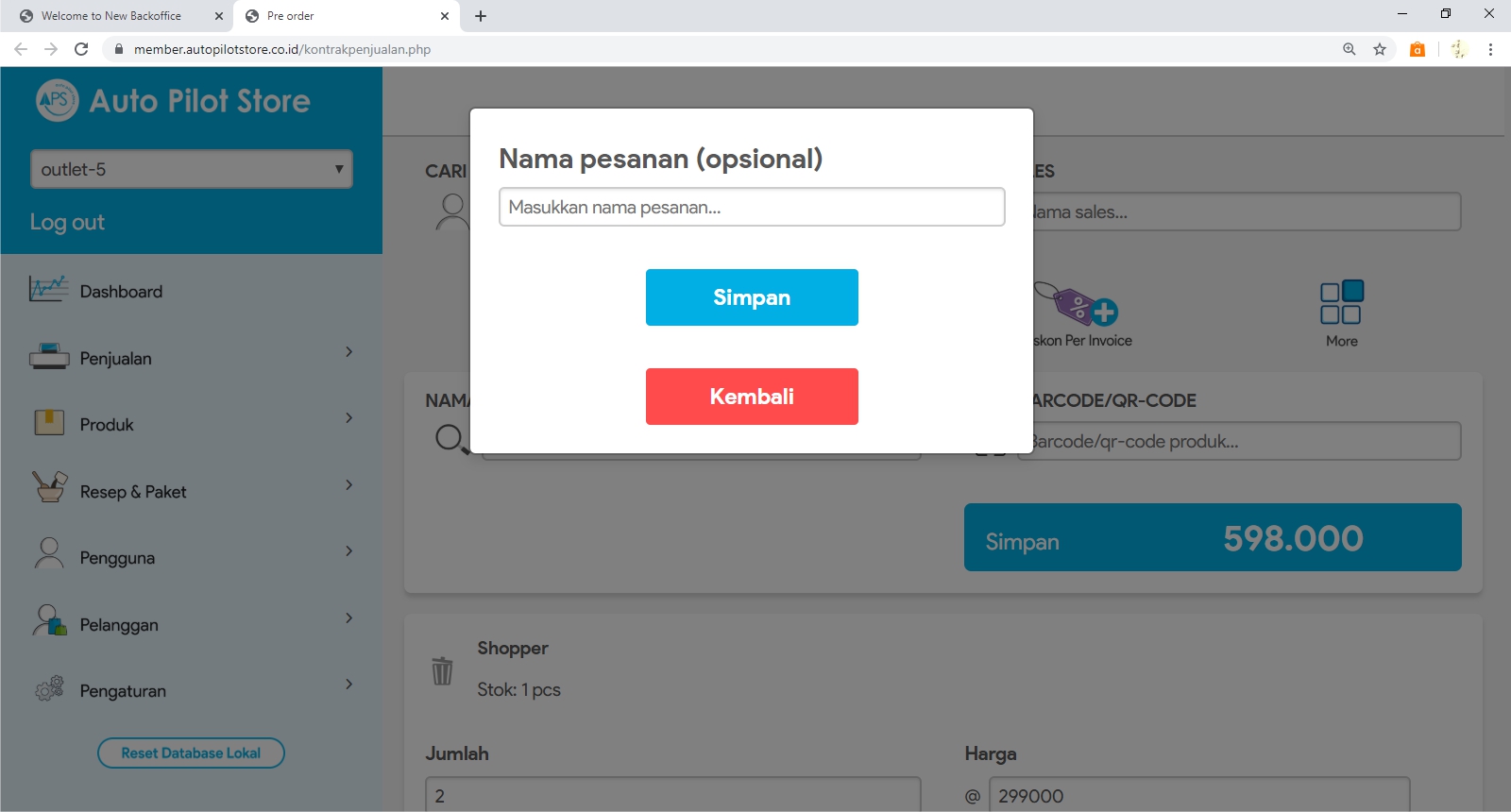The width and height of the screenshot is (1511, 812).
Task: Click Reset Database Lokal button
Action: [191, 753]
